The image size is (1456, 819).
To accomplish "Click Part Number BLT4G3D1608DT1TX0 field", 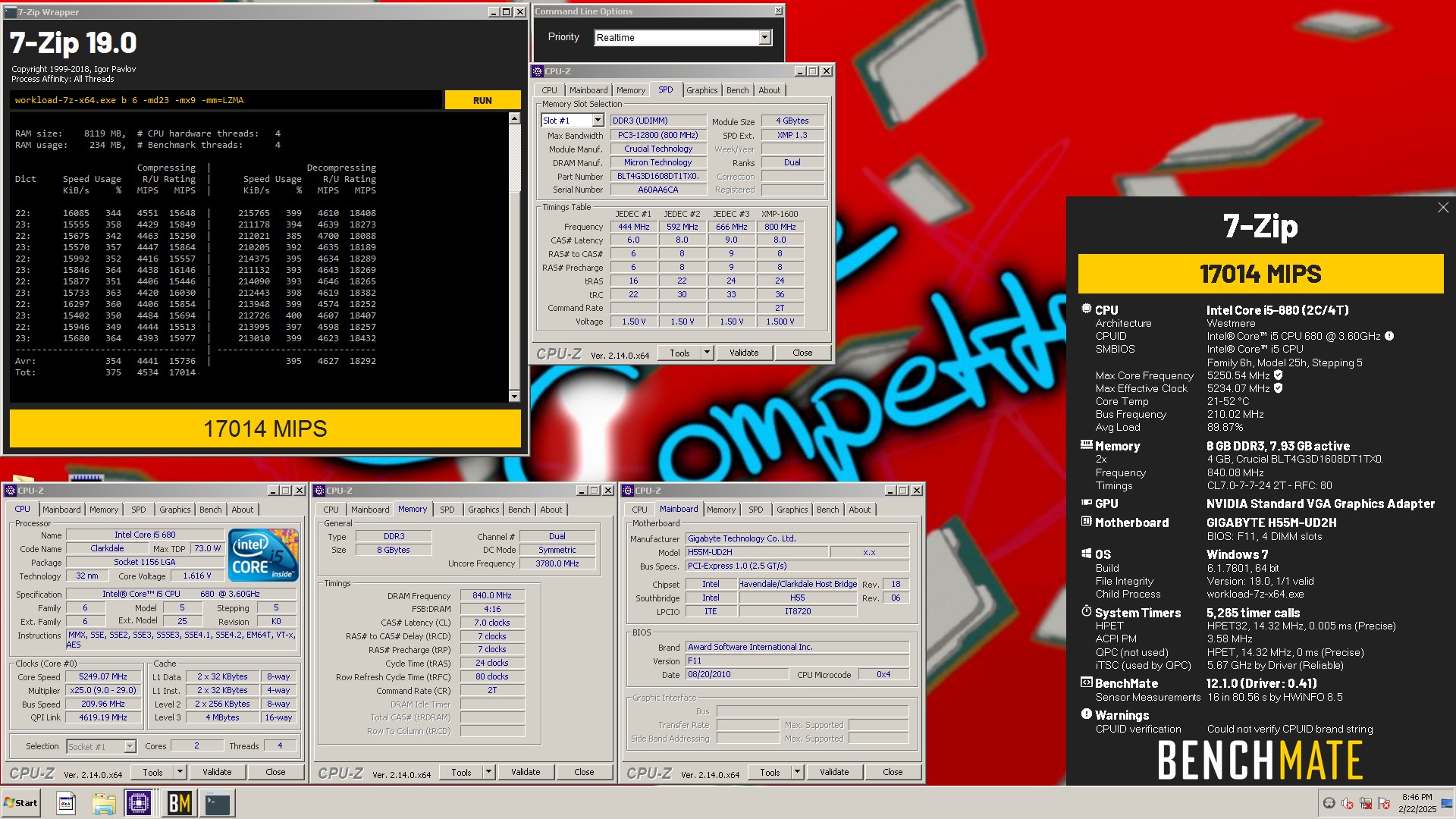I will [x=657, y=176].
